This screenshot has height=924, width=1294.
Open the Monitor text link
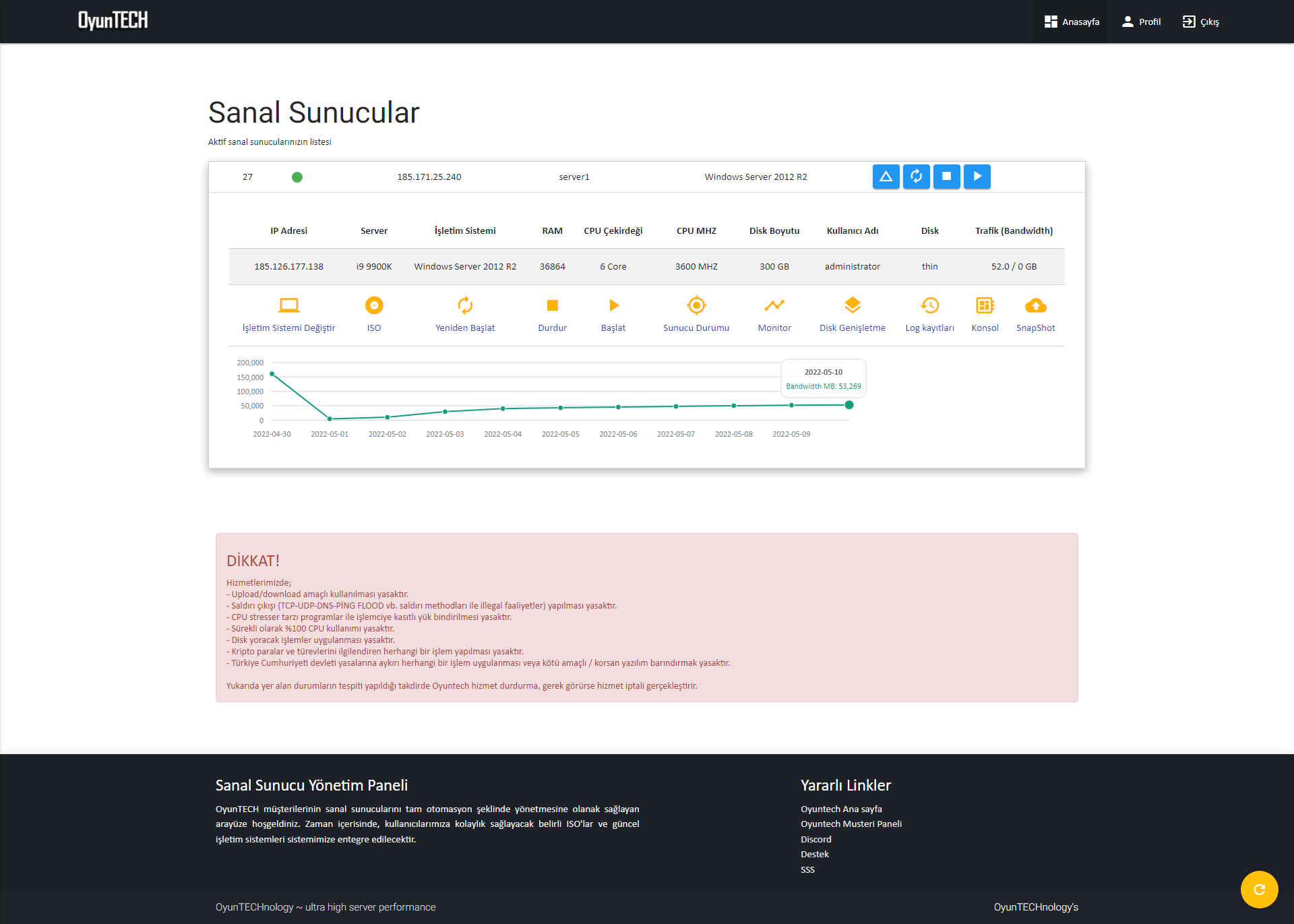click(x=774, y=328)
